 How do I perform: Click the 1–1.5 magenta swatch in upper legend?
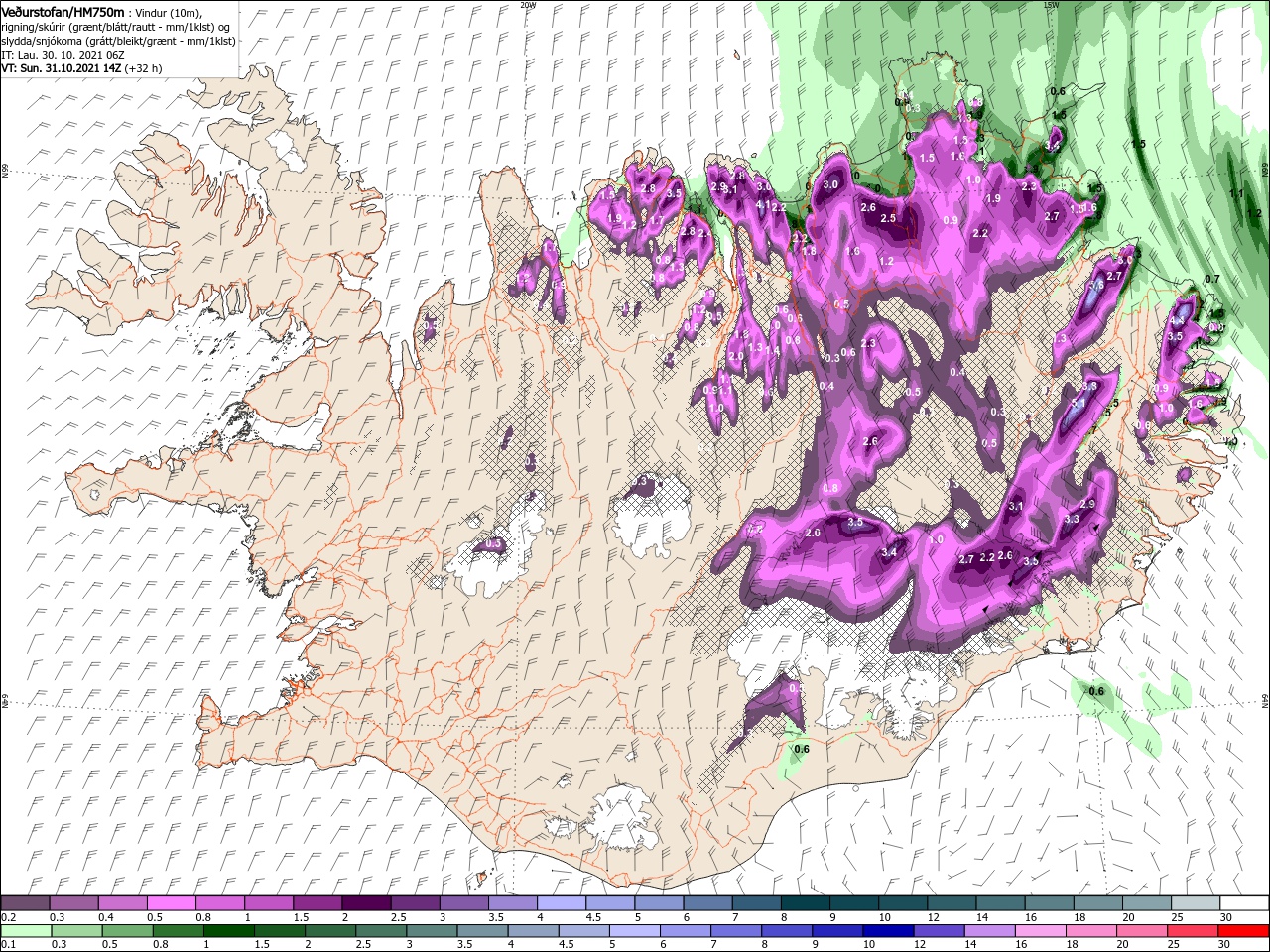(x=268, y=903)
